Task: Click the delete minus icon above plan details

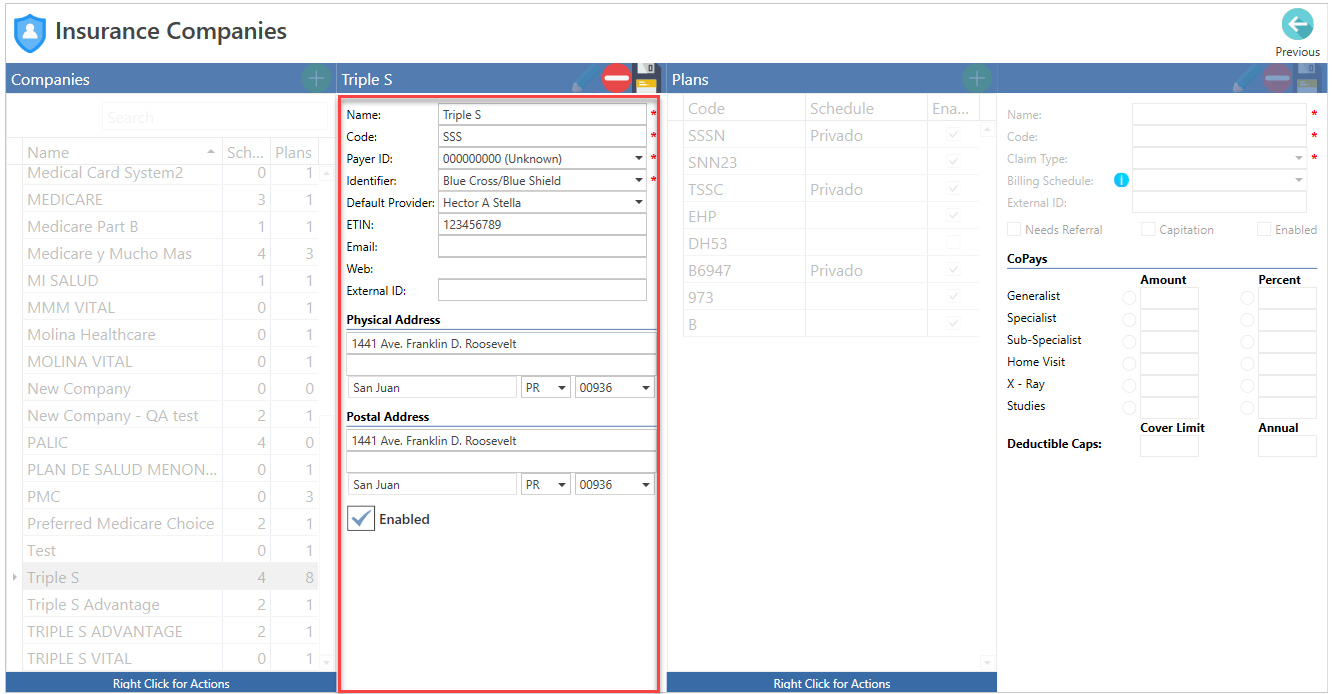Action: tap(1278, 78)
